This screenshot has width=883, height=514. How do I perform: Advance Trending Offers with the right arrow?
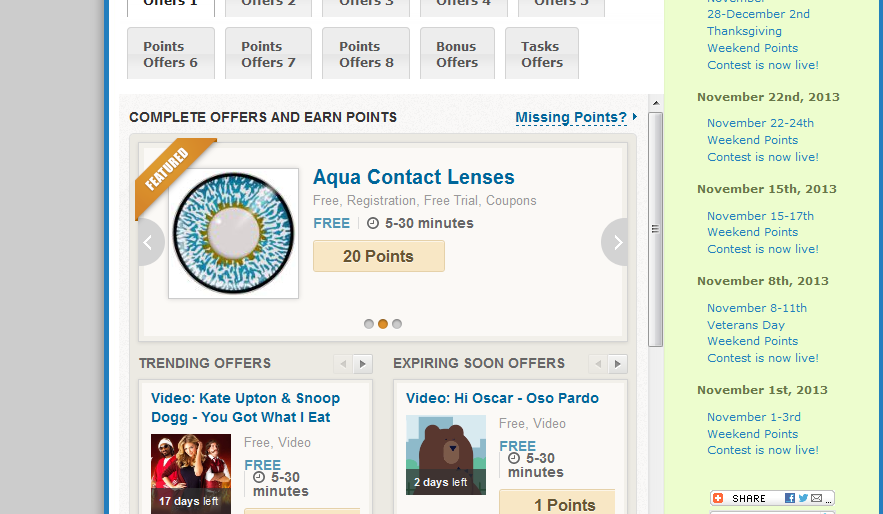click(362, 364)
